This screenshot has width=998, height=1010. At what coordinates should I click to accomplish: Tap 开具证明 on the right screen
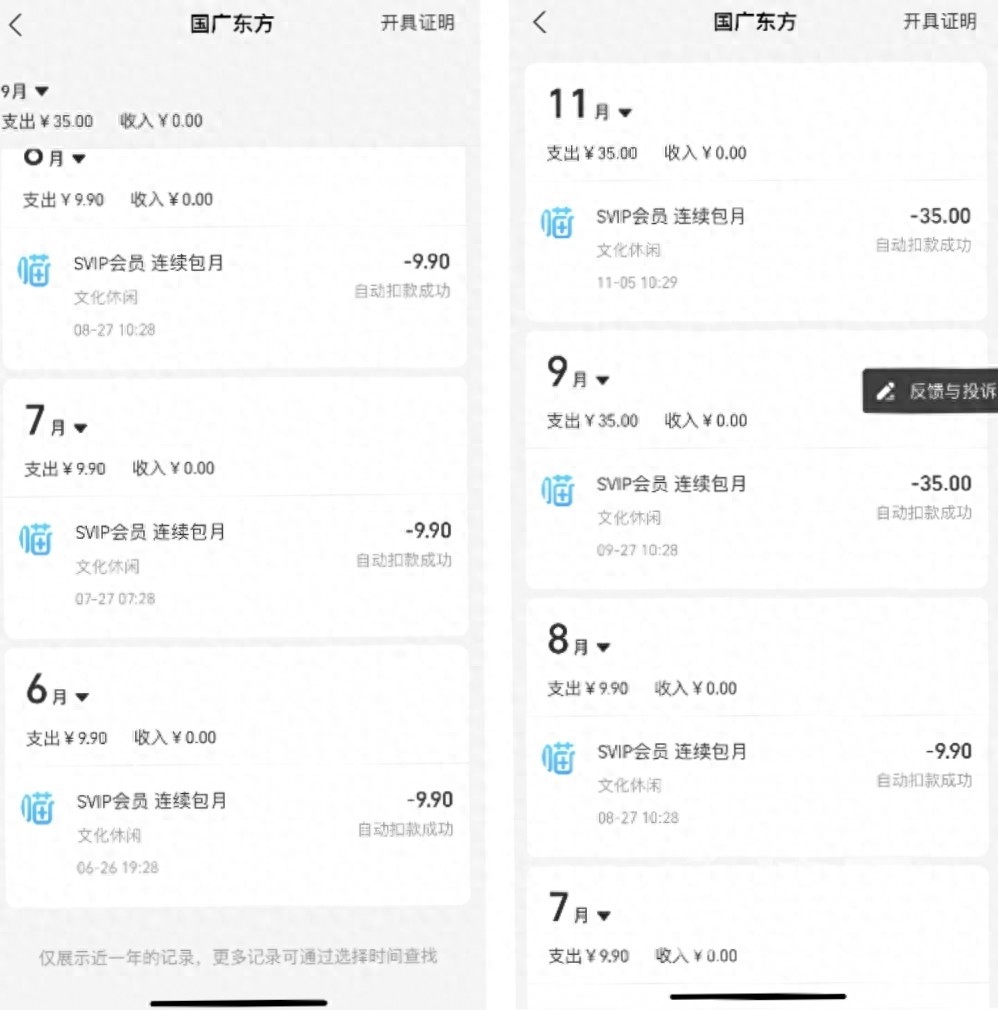[939, 21]
